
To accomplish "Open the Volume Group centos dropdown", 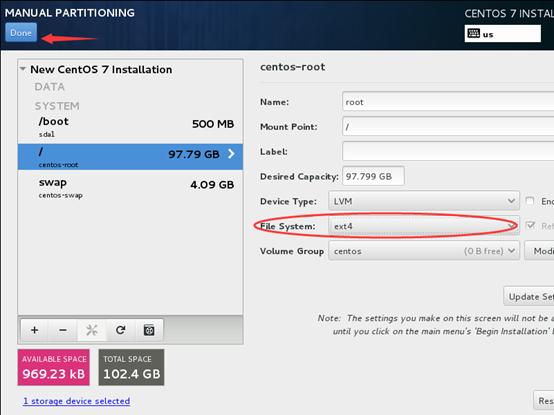I will pyautogui.click(x=424, y=251).
